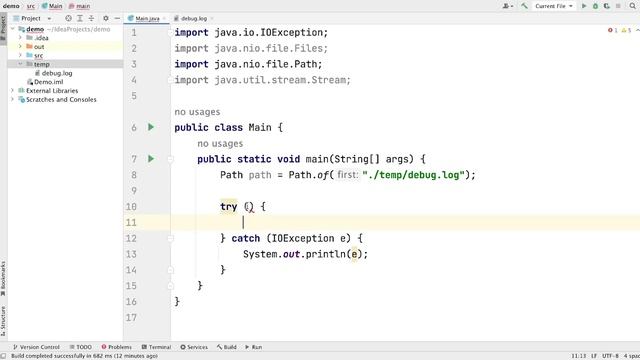Open Project view options gear
This screenshot has width=640, height=360.
(x=106, y=18)
